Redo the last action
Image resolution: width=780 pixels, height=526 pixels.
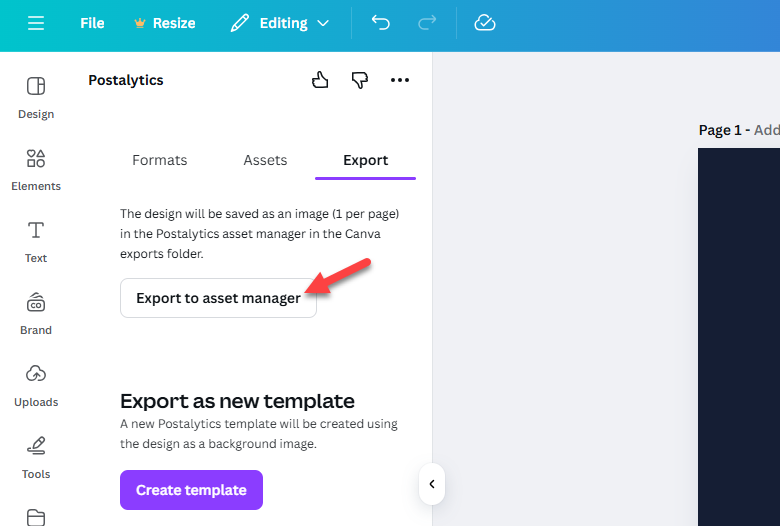[x=427, y=23]
